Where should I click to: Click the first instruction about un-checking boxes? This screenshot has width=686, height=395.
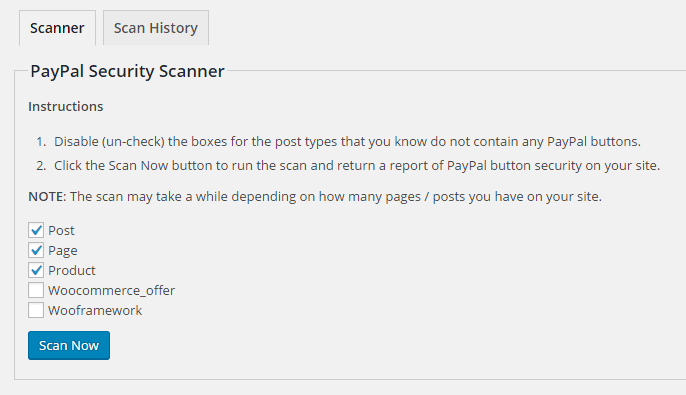pos(347,142)
